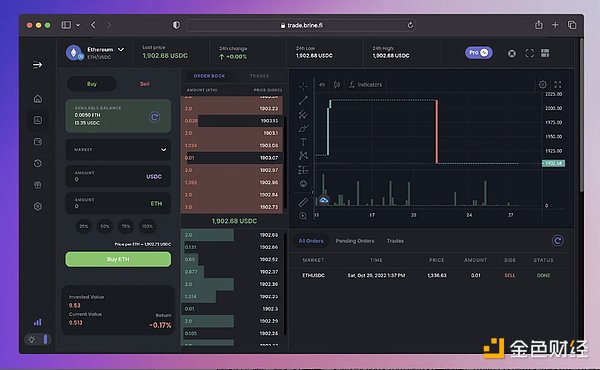Open the emoji icons tool
600x370 pixels.
303,184
